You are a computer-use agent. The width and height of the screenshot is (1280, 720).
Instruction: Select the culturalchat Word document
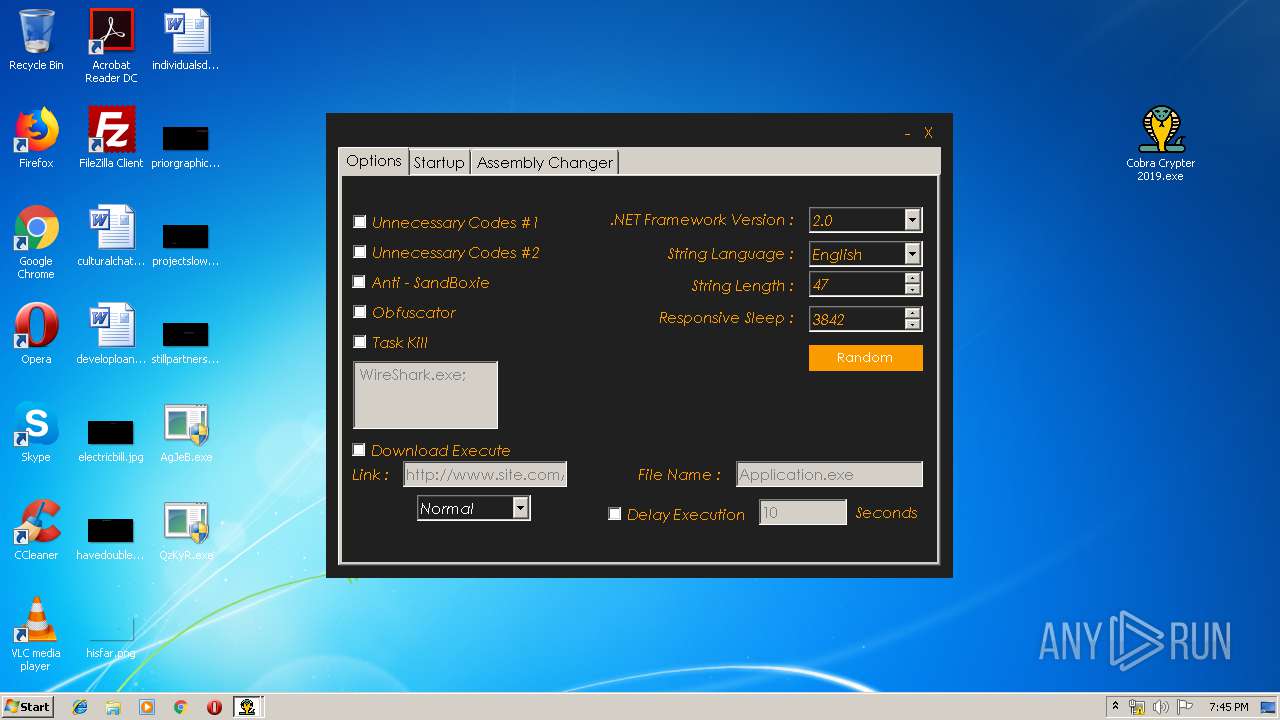coord(111,236)
